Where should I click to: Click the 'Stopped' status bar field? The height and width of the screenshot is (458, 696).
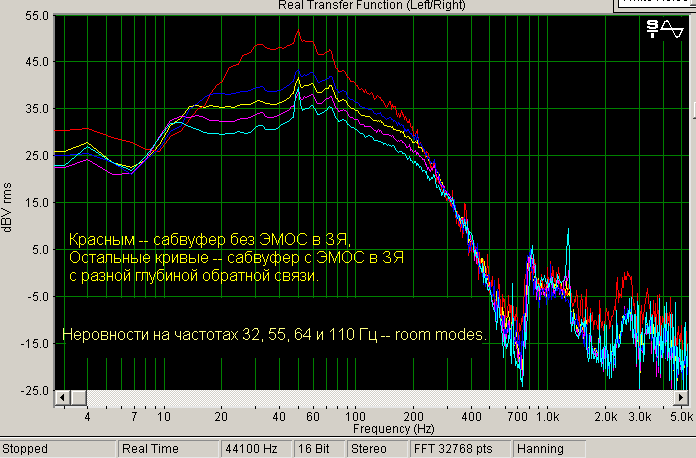click(58, 449)
